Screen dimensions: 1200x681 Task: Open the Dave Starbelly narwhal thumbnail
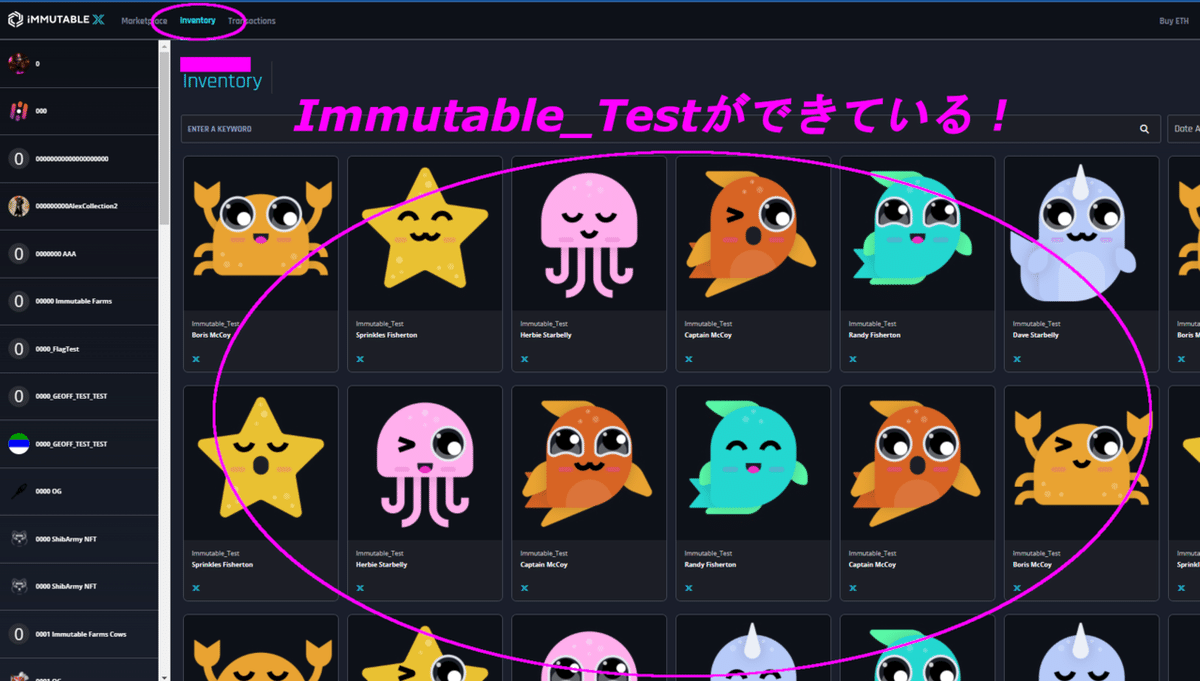point(1081,233)
